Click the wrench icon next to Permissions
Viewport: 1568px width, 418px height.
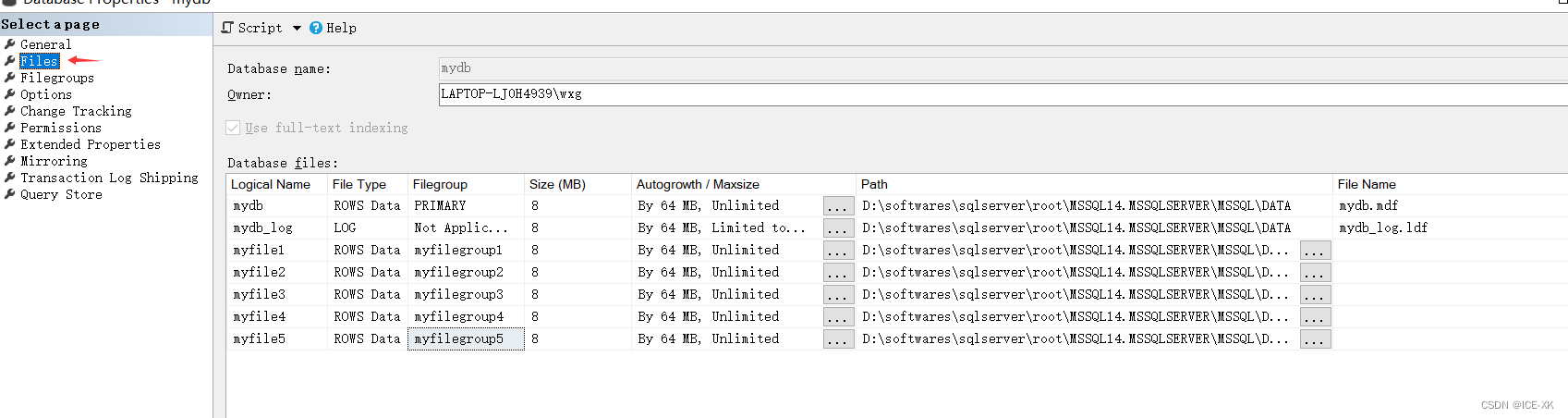9,128
